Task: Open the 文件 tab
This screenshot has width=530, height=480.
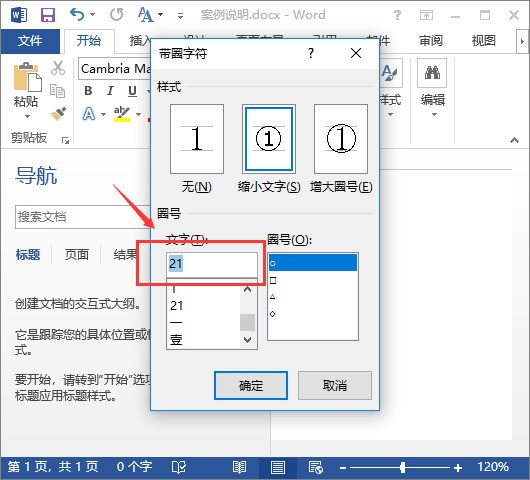Action: [x=30, y=41]
